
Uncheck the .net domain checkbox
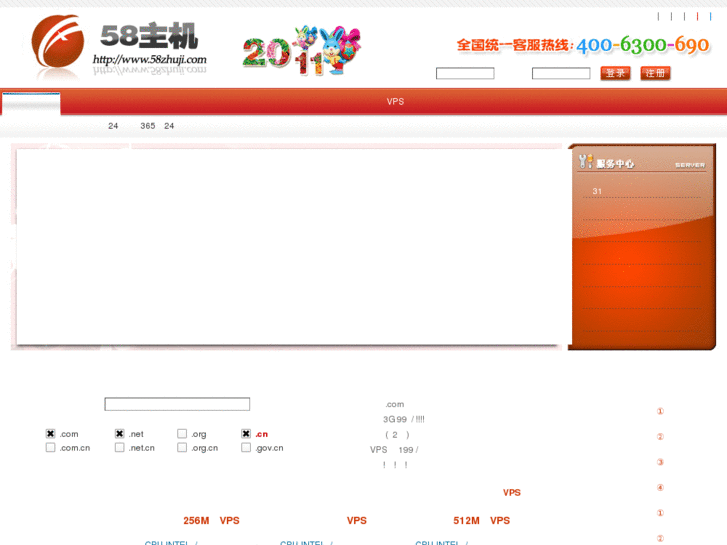tap(120, 434)
